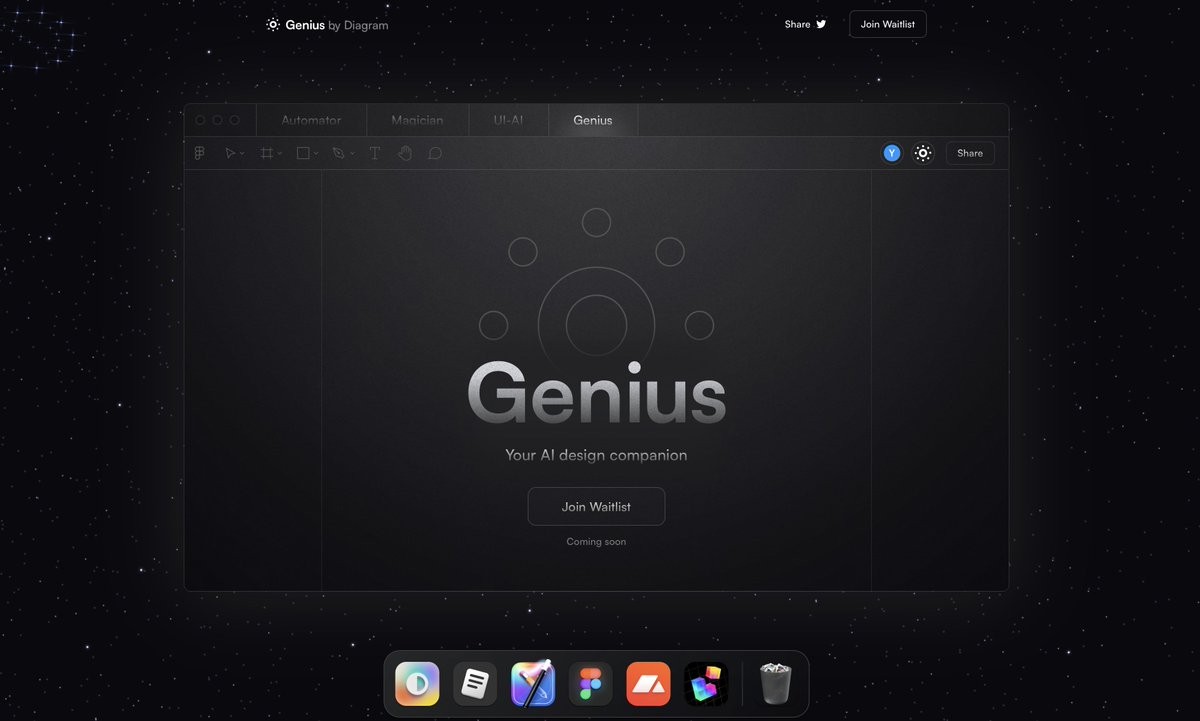
Task: Open Move tool options chevron
Action: tap(242, 154)
